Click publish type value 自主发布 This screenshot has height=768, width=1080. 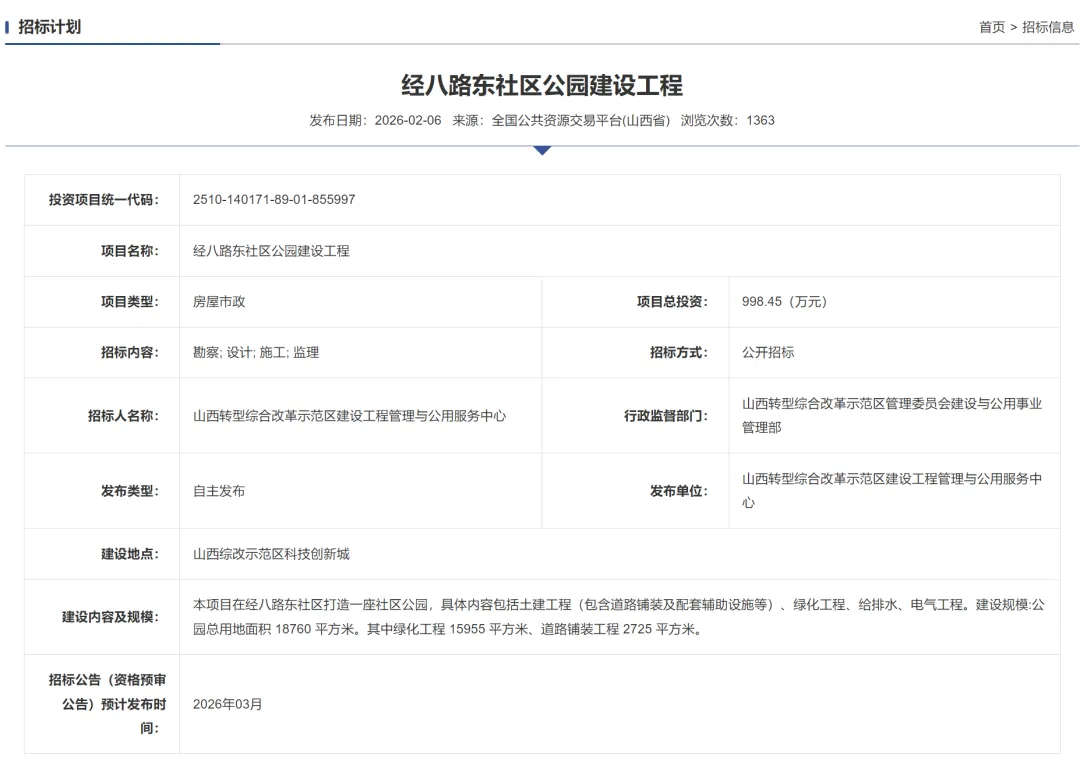point(219,491)
